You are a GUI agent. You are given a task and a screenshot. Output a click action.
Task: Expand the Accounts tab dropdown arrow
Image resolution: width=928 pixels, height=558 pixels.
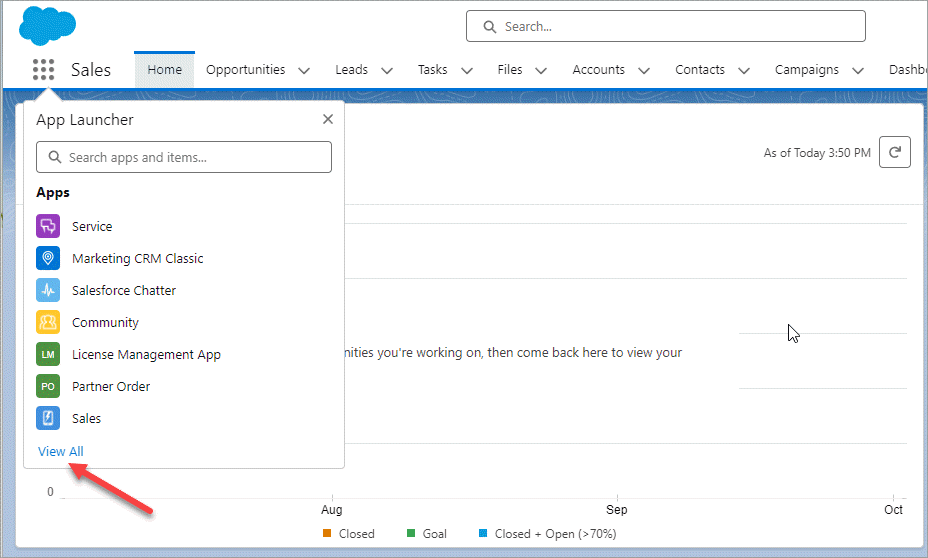pyautogui.click(x=644, y=70)
